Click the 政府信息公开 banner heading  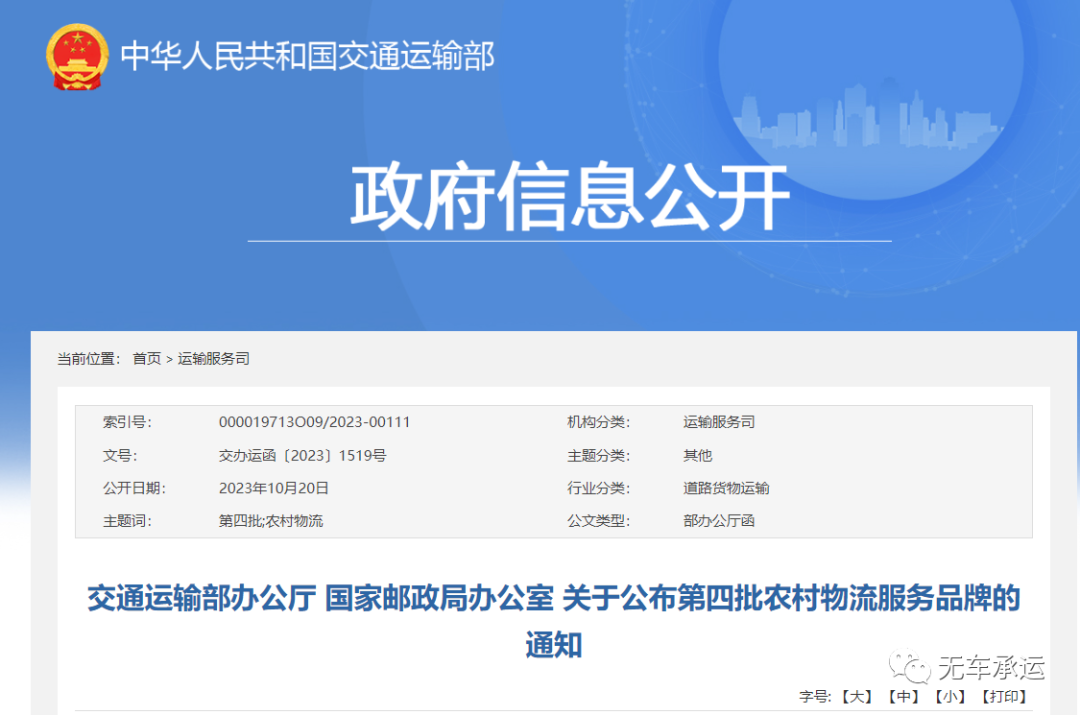pos(570,196)
